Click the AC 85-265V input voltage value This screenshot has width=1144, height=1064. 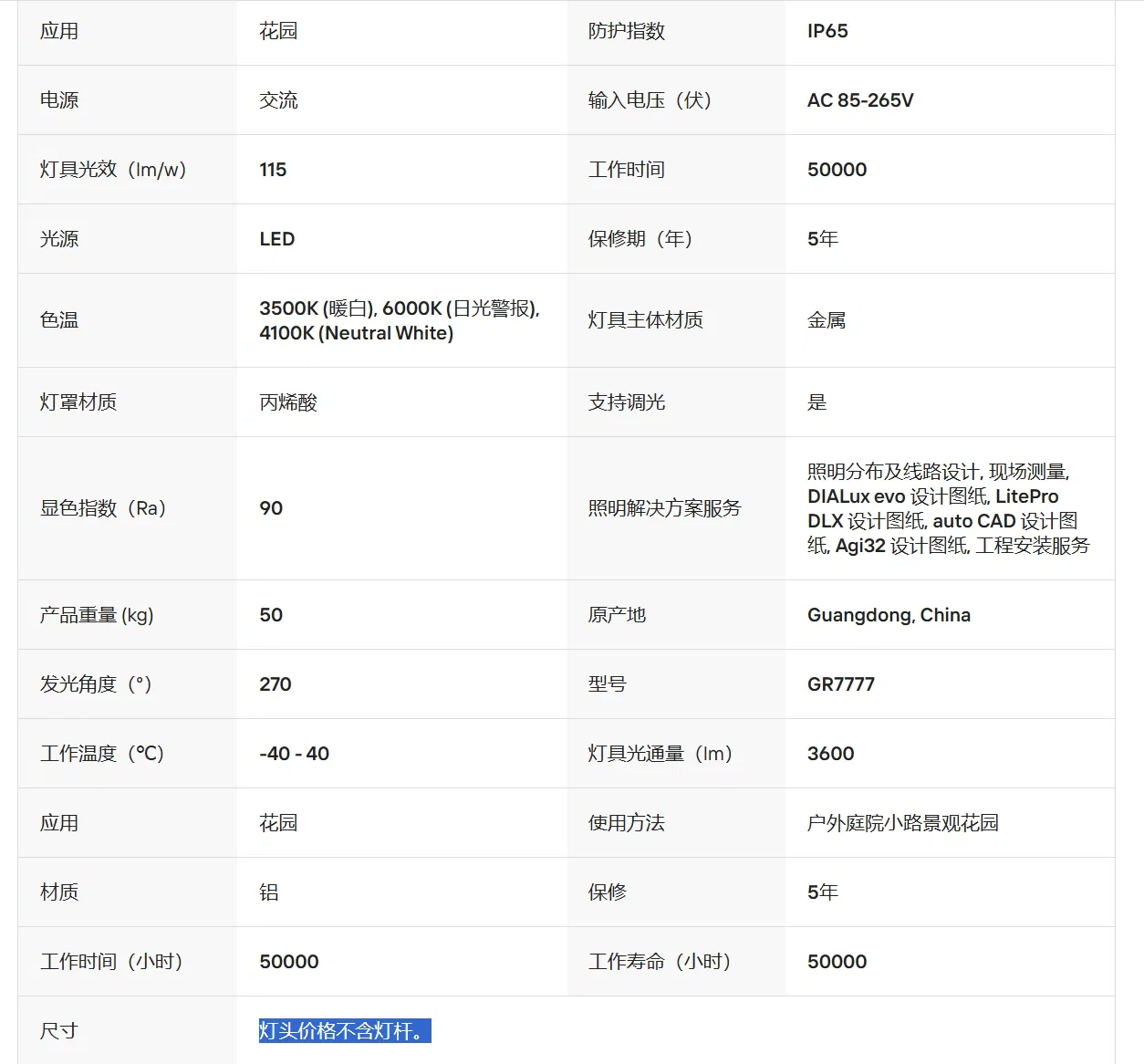[x=860, y=100]
